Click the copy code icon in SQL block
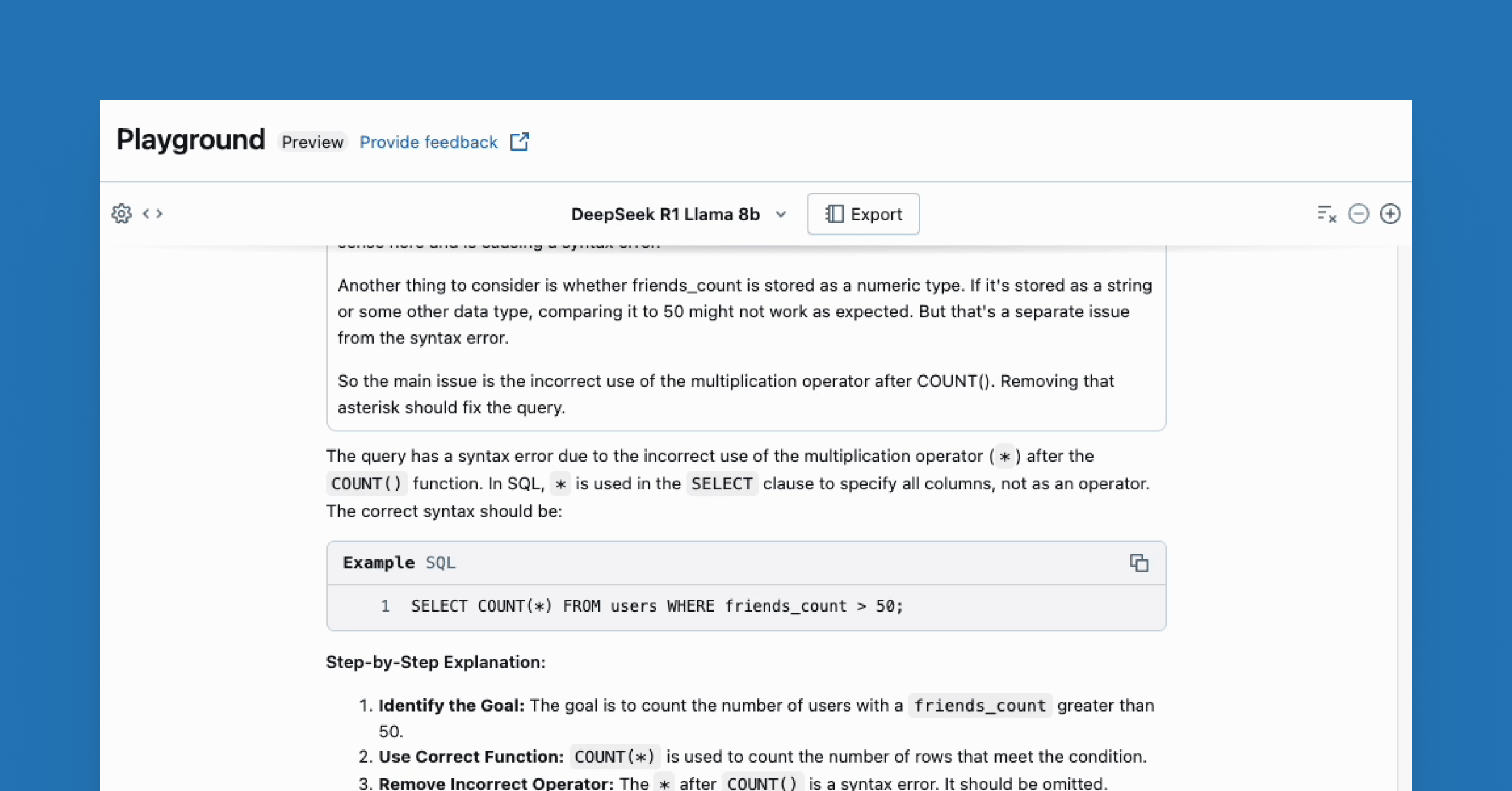The width and height of the screenshot is (1512, 791). pos(1138,562)
